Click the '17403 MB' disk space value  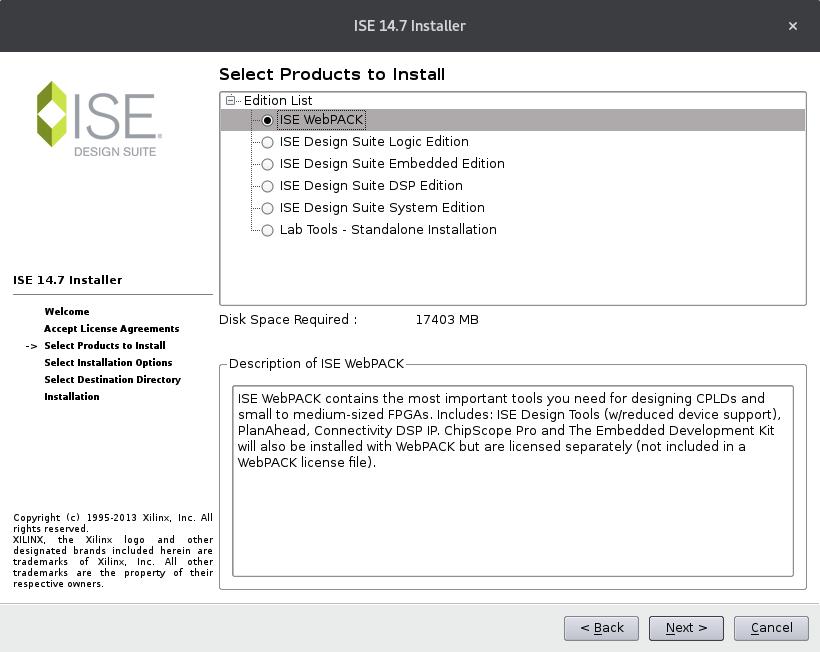click(x=447, y=319)
